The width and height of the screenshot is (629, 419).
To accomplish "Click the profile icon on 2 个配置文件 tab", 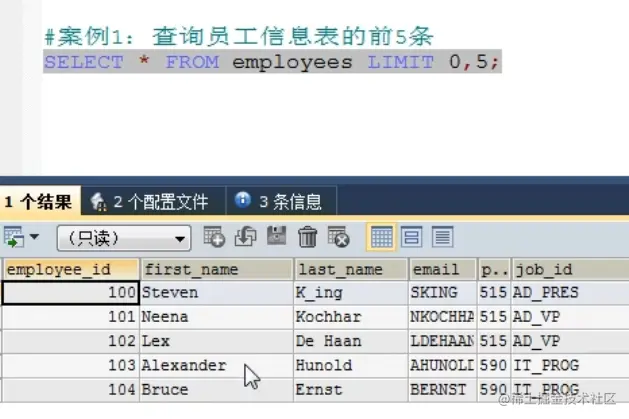I will click(x=98, y=201).
